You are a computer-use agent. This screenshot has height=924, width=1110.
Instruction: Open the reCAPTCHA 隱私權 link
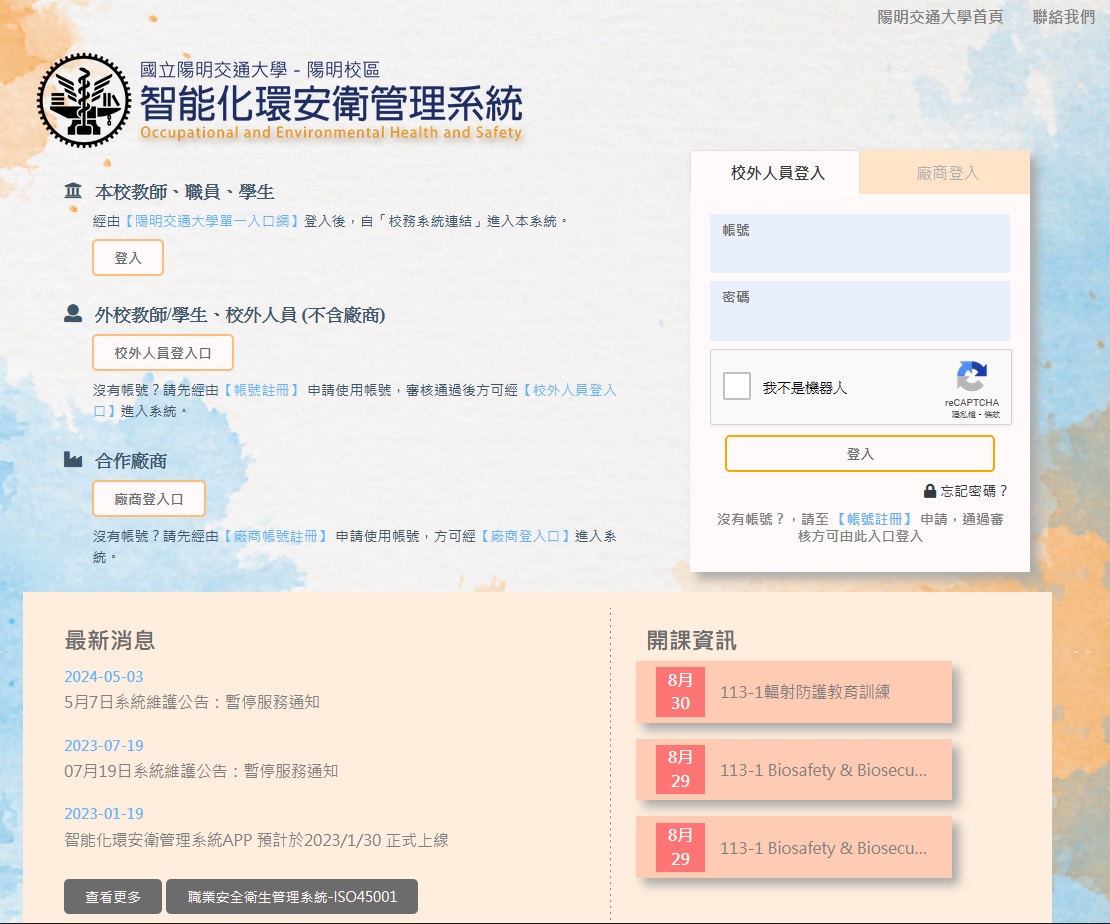[963, 414]
